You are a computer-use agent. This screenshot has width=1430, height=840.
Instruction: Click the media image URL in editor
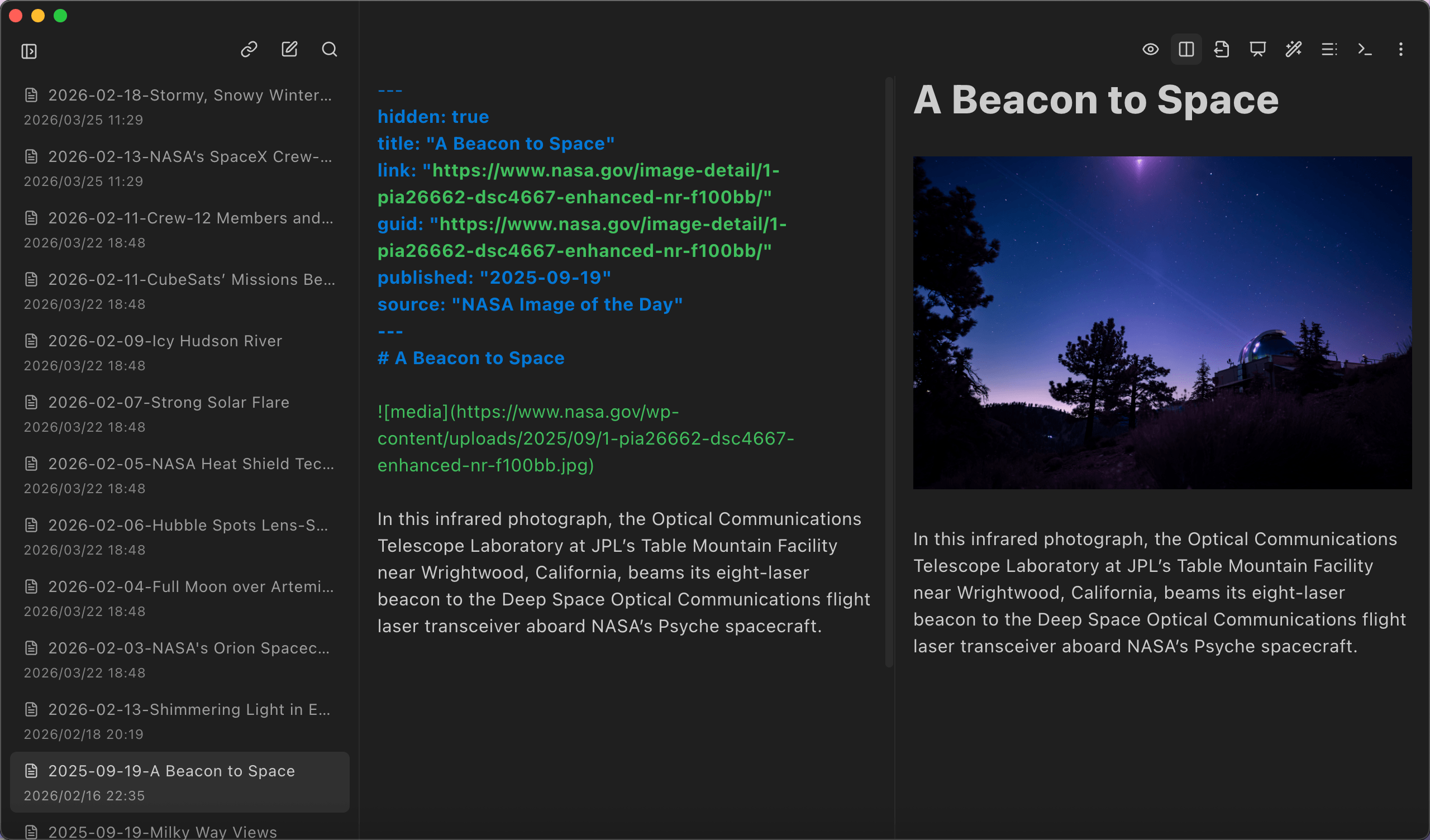[584, 438]
